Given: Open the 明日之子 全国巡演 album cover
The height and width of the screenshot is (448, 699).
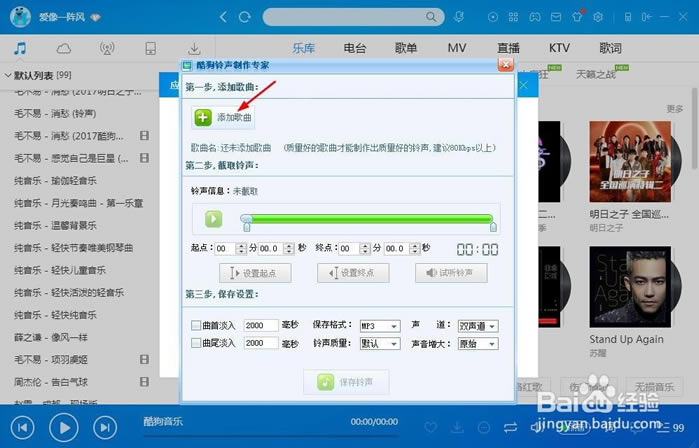Looking at the screenshot, I should point(630,162).
